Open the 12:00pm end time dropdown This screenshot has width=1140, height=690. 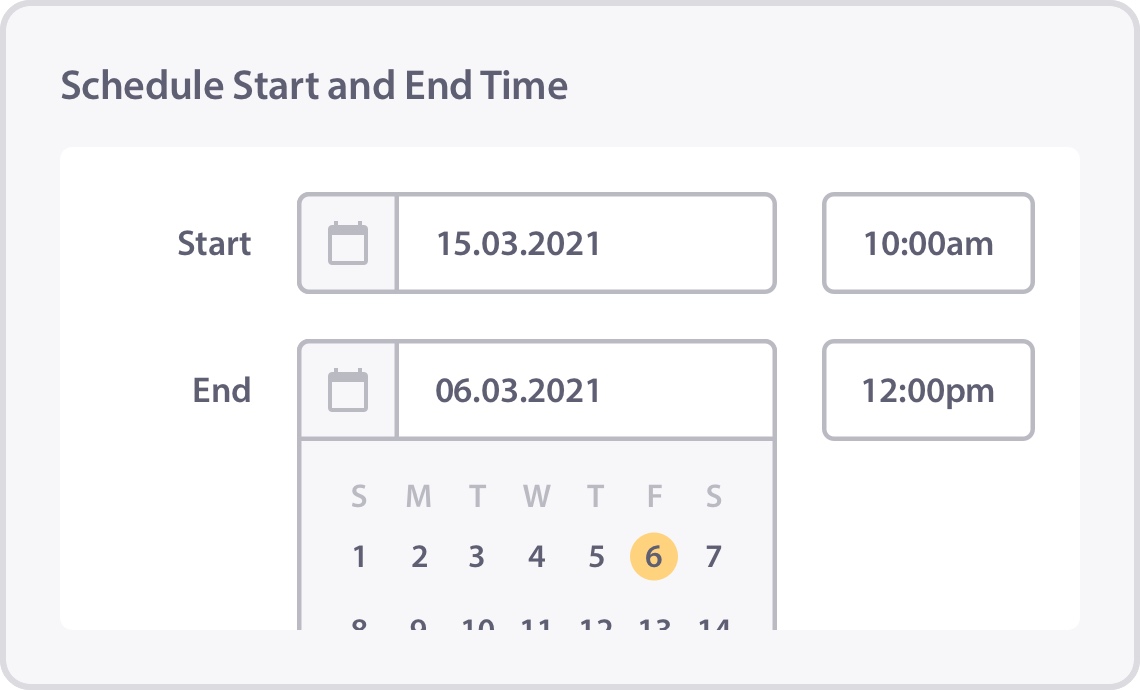(928, 390)
